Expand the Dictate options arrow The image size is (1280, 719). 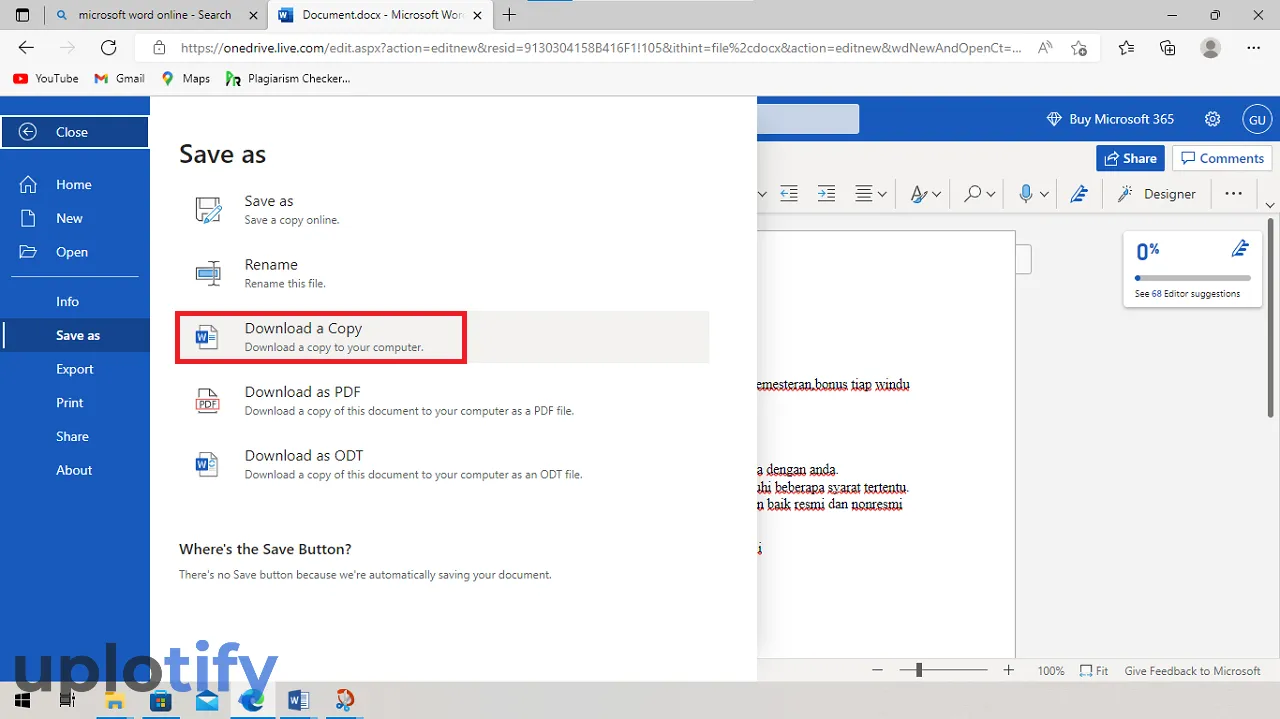pos(1044,194)
